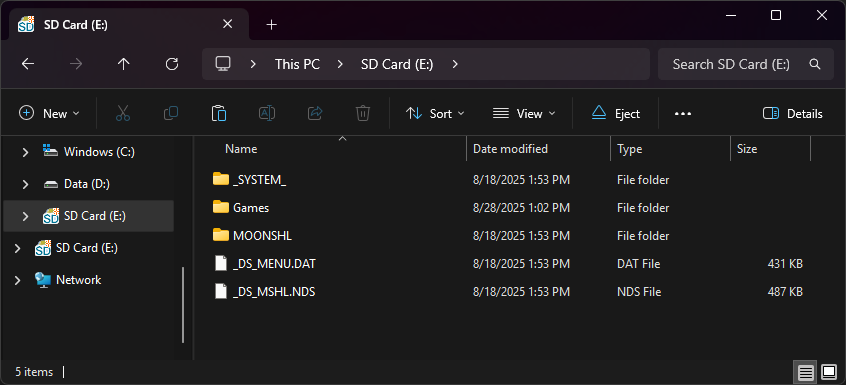The image size is (846, 385).
Task: Click the Delete trash can icon
Action: [x=363, y=113]
